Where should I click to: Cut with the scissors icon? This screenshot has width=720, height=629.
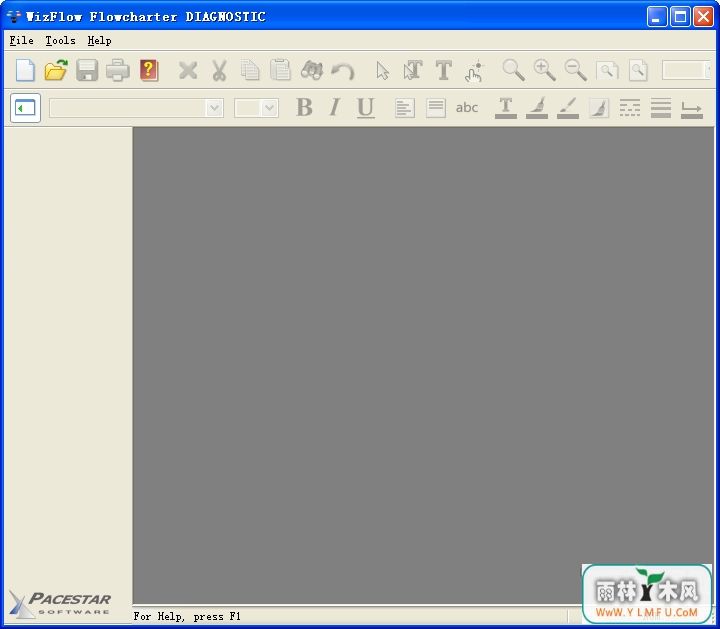tap(219, 71)
